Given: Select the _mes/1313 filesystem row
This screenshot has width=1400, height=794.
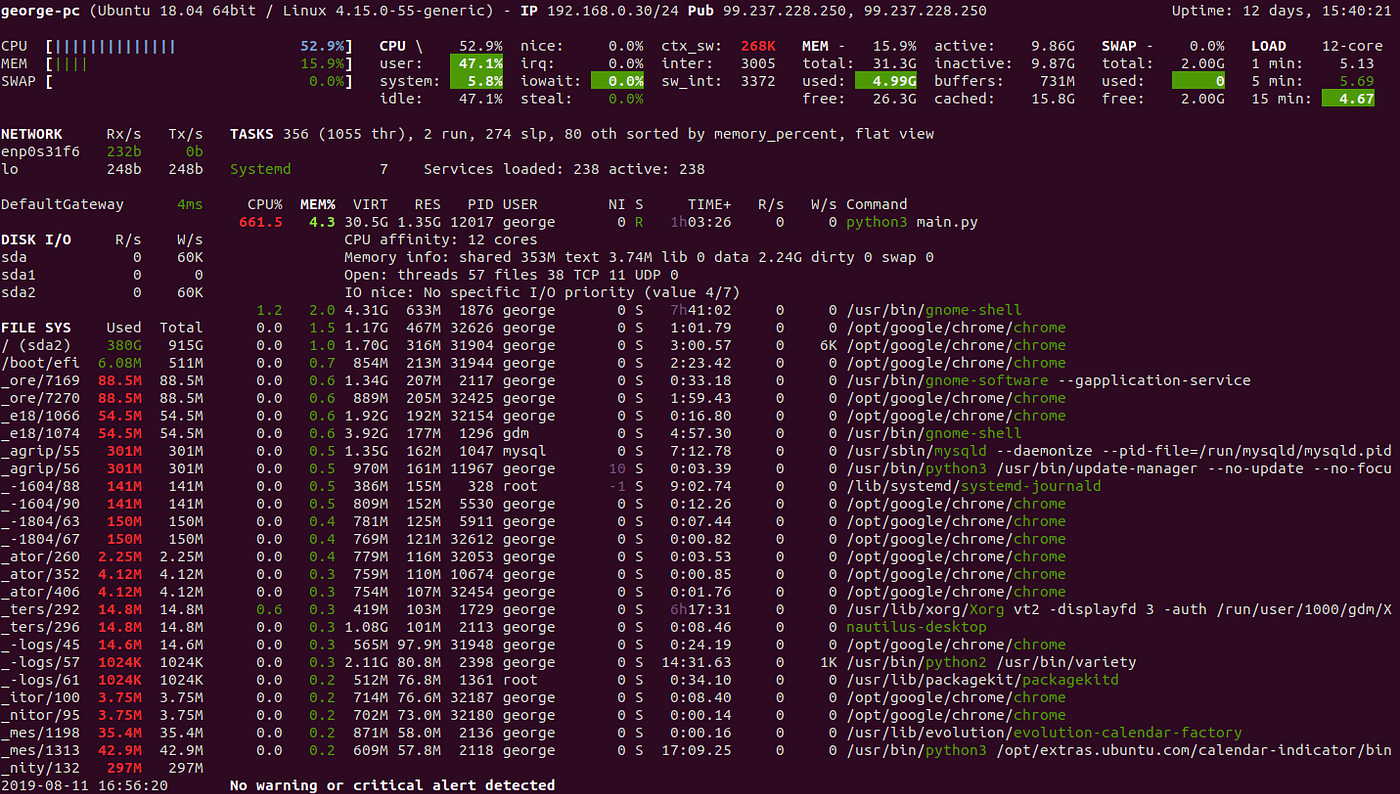Looking at the screenshot, I should 102,750.
